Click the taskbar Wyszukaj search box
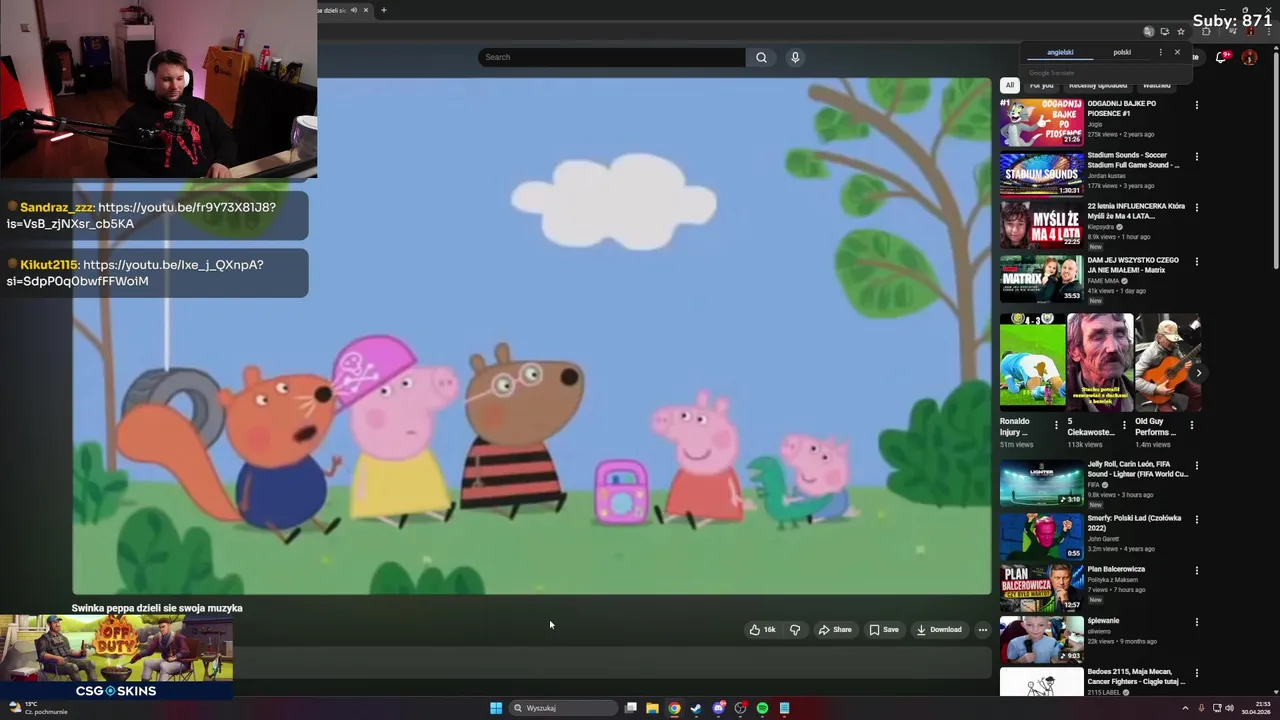 click(564, 708)
